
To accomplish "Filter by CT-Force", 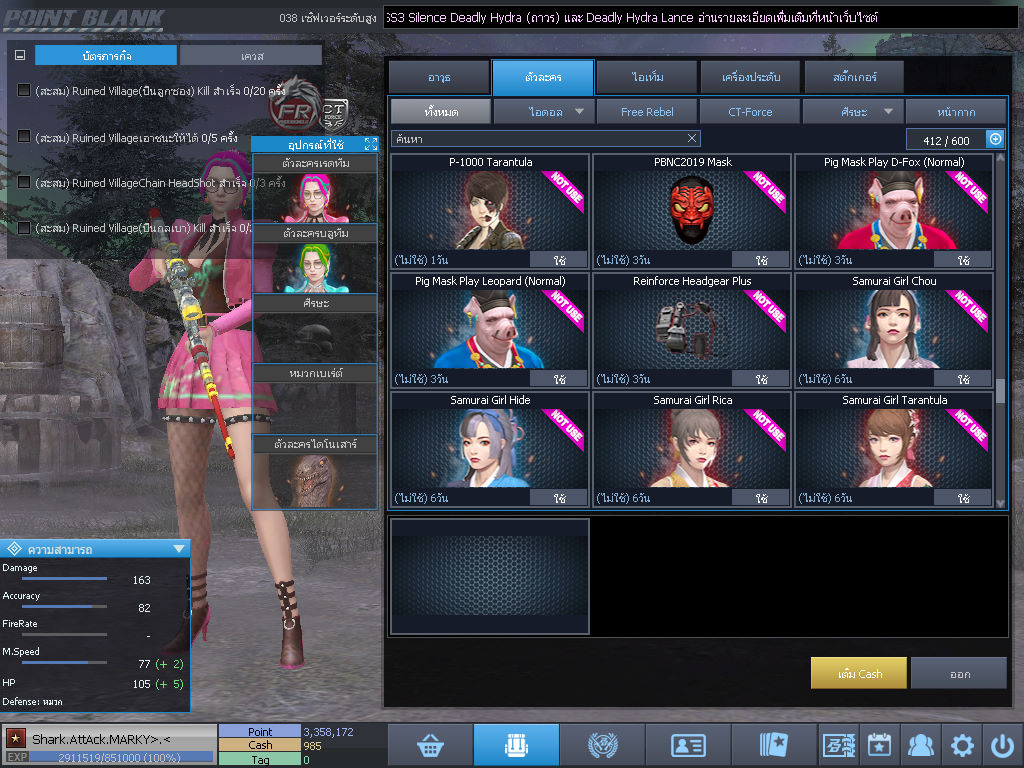I will 750,112.
